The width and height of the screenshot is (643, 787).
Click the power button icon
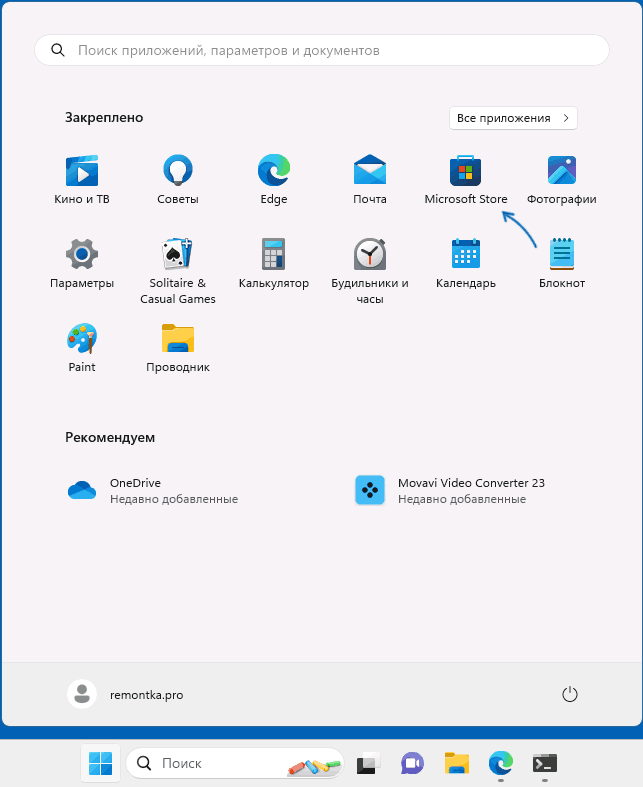pyautogui.click(x=570, y=695)
